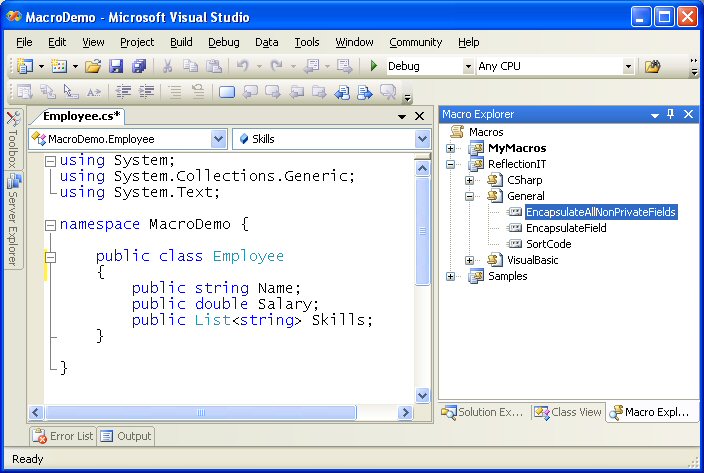The width and height of the screenshot is (704, 473).
Task: Close the Macro Explorer panel
Action: (688, 114)
